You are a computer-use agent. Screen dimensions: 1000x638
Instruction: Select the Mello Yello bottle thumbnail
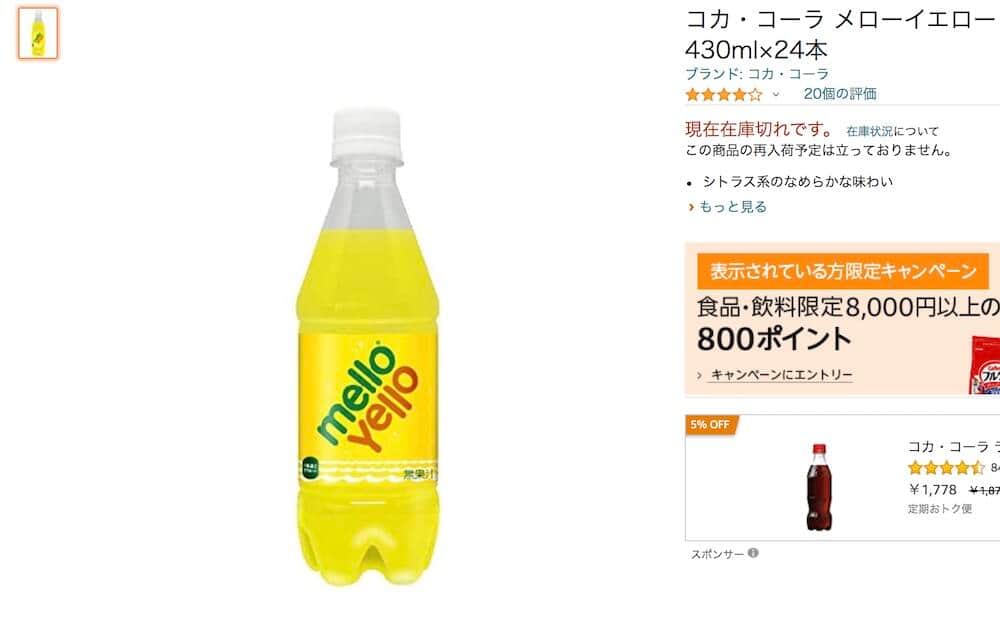point(38,33)
